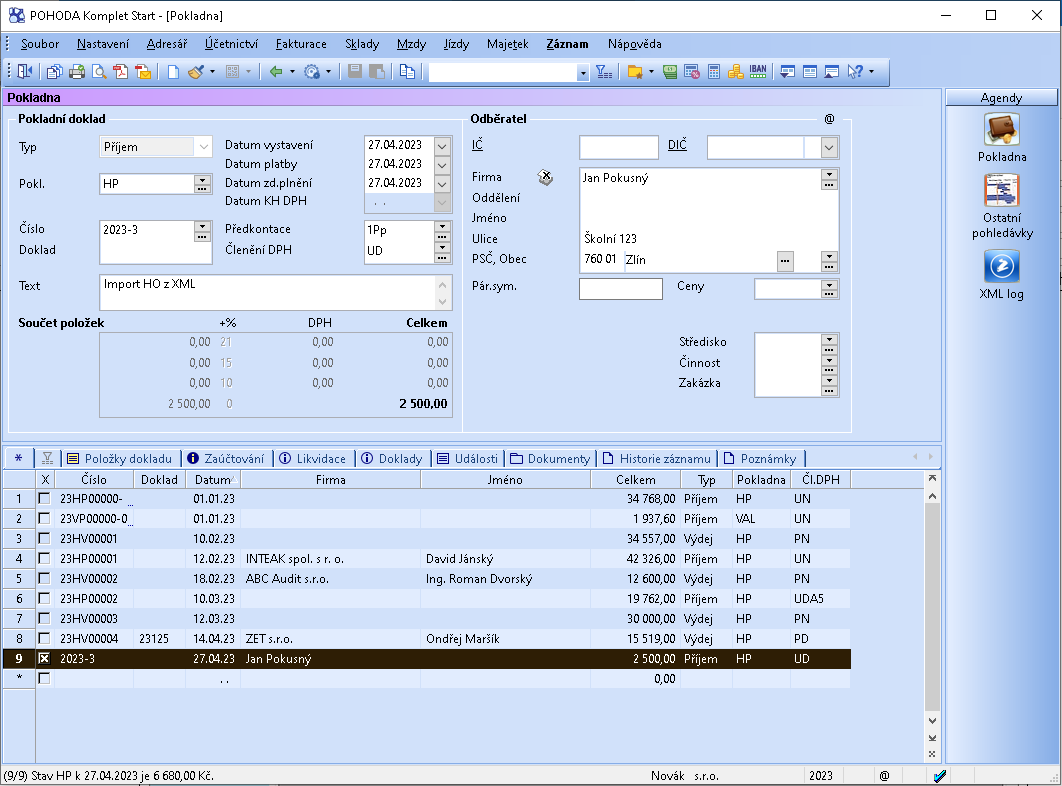Open XML log agenda icon
The width and height of the screenshot is (1062, 786).
pos(1002,267)
